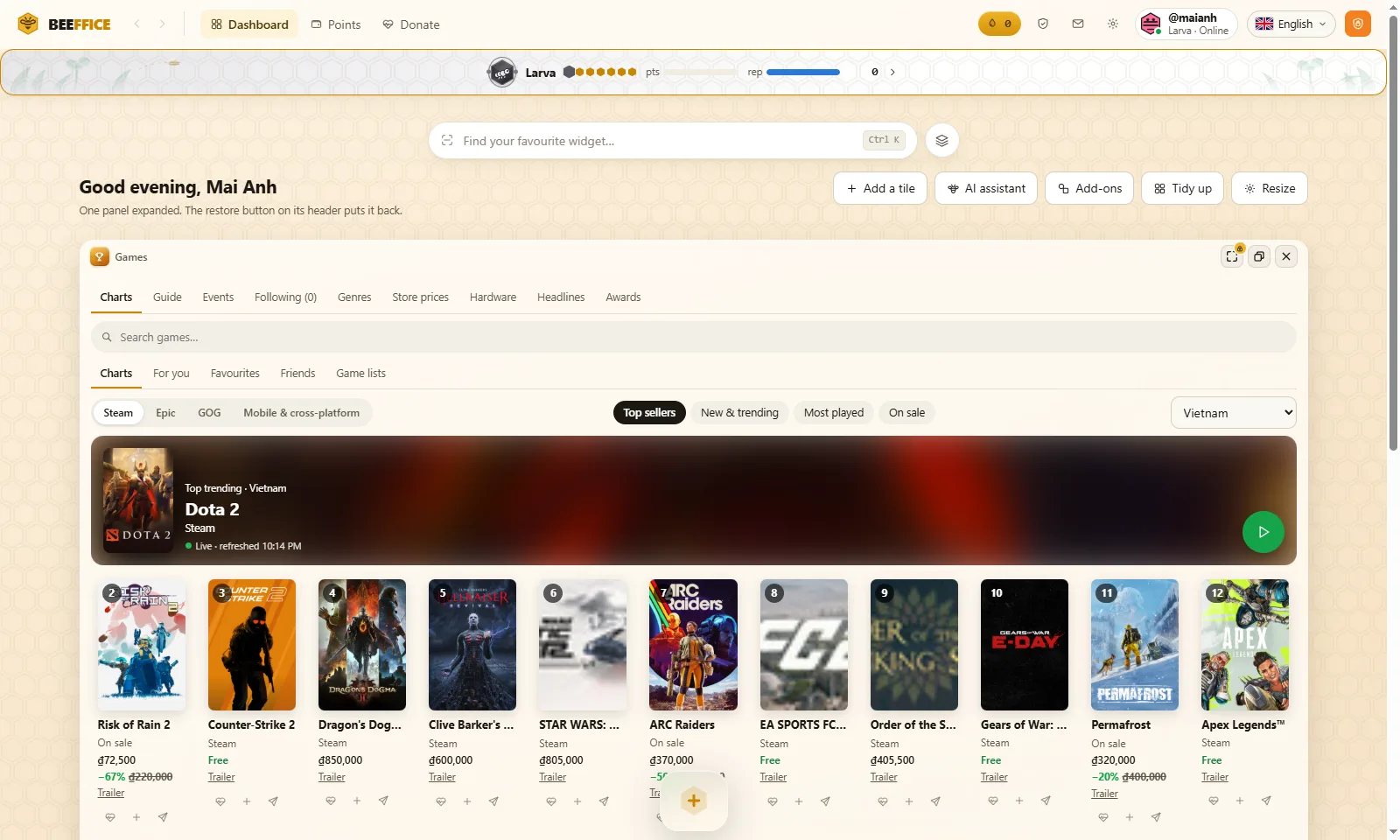Play the Dota 2 featured banner
The width and height of the screenshot is (1400, 840).
click(x=1263, y=532)
